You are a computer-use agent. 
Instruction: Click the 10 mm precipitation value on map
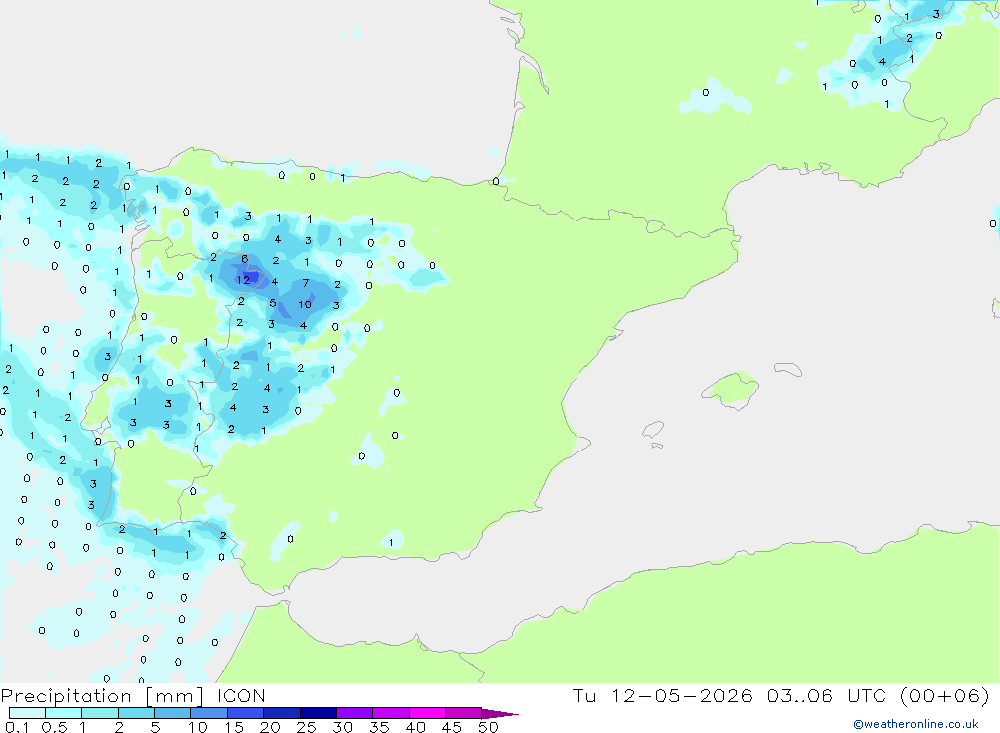point(305,304)
